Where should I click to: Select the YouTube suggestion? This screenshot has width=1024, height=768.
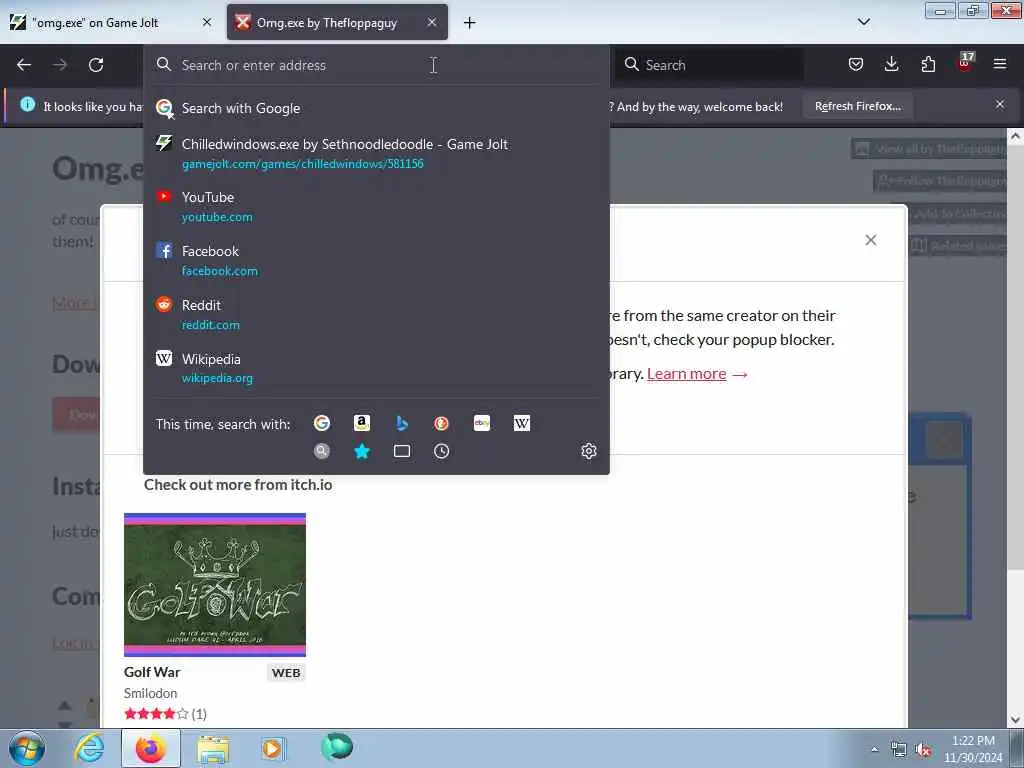pyautogui.click(x=376, y=206)
